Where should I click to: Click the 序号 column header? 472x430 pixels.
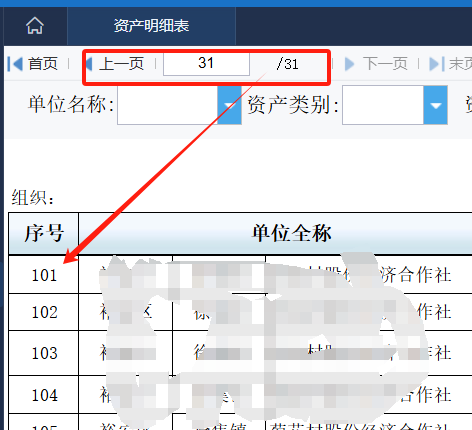pyautogui.click(x=44, y=233)
